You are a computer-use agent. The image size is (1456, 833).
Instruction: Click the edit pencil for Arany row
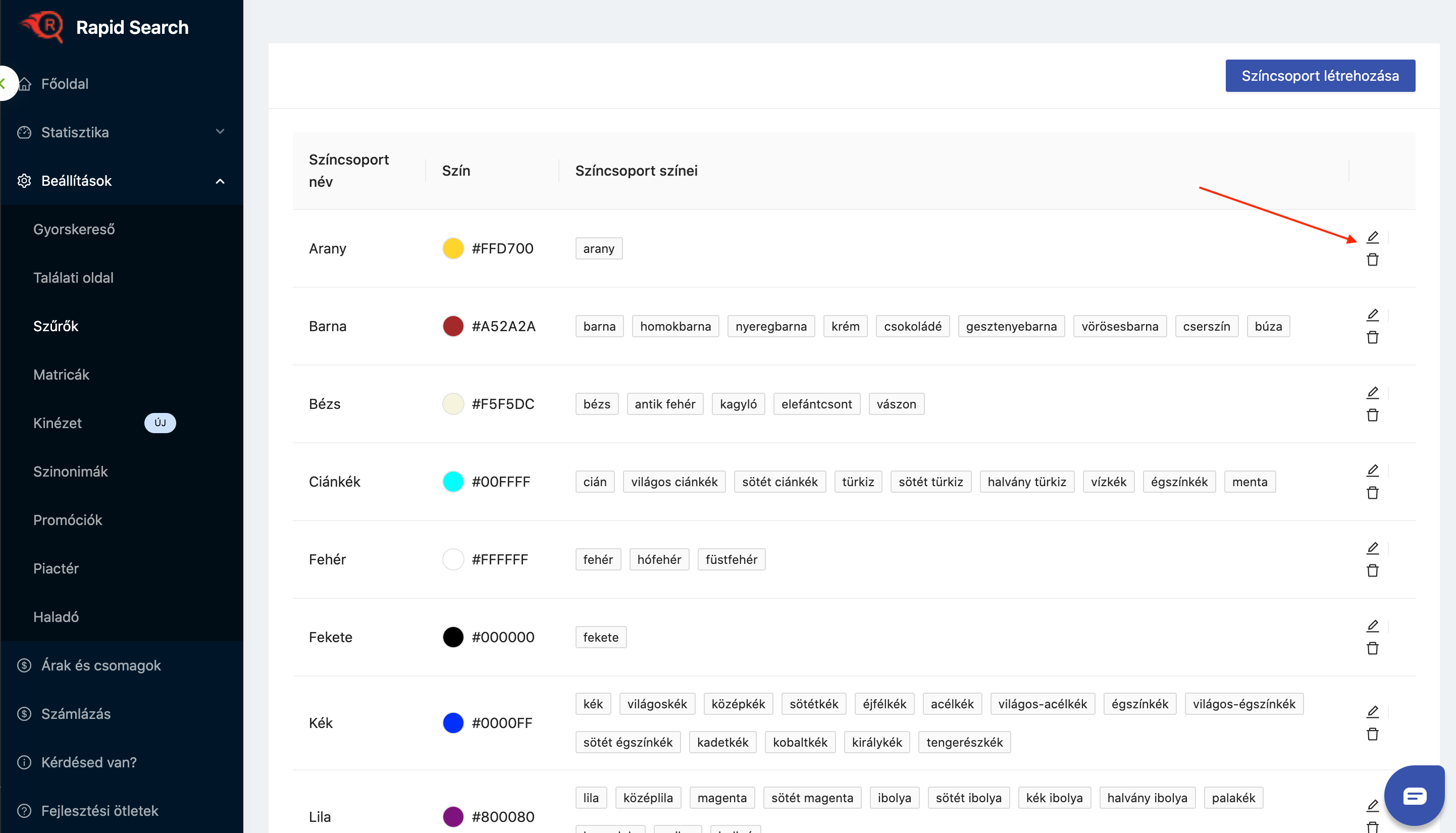tap(1373, 237)
